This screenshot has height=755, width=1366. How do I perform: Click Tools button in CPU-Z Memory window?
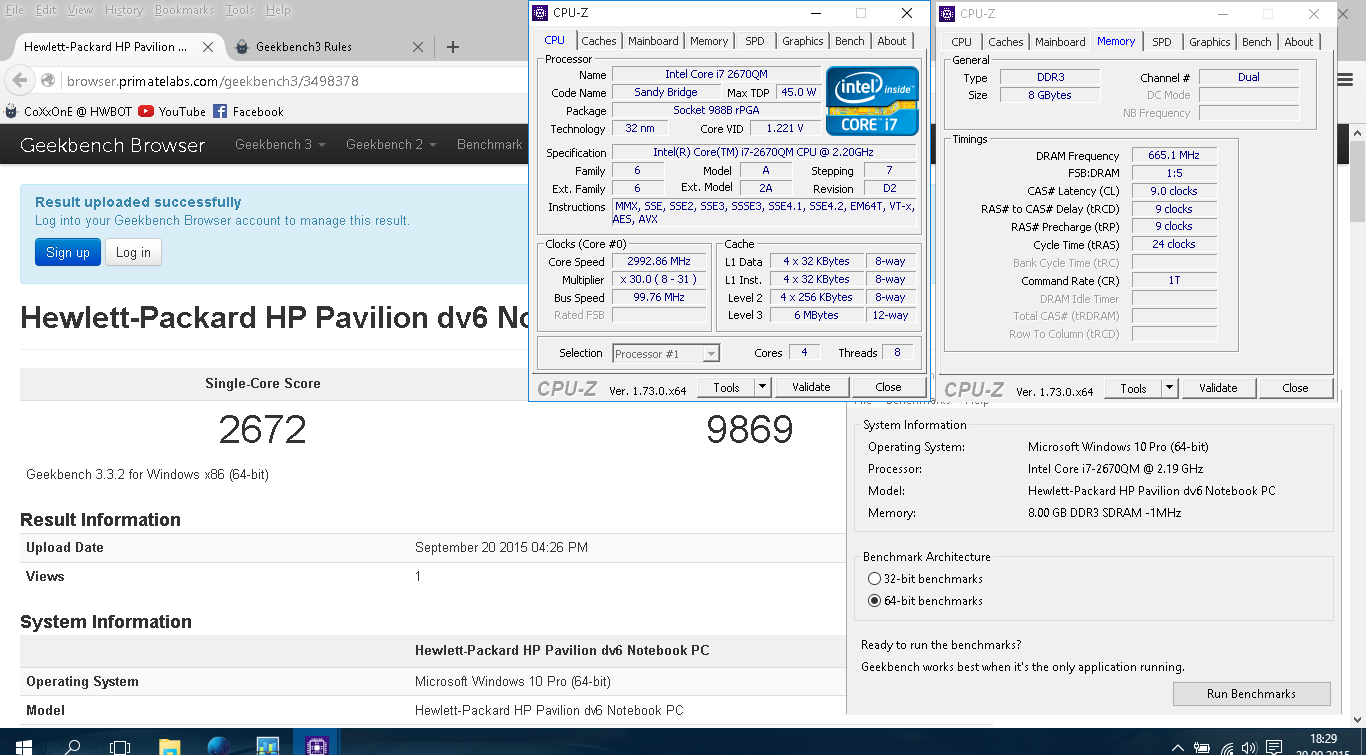pyautogui.click(x=1133, y=388)
